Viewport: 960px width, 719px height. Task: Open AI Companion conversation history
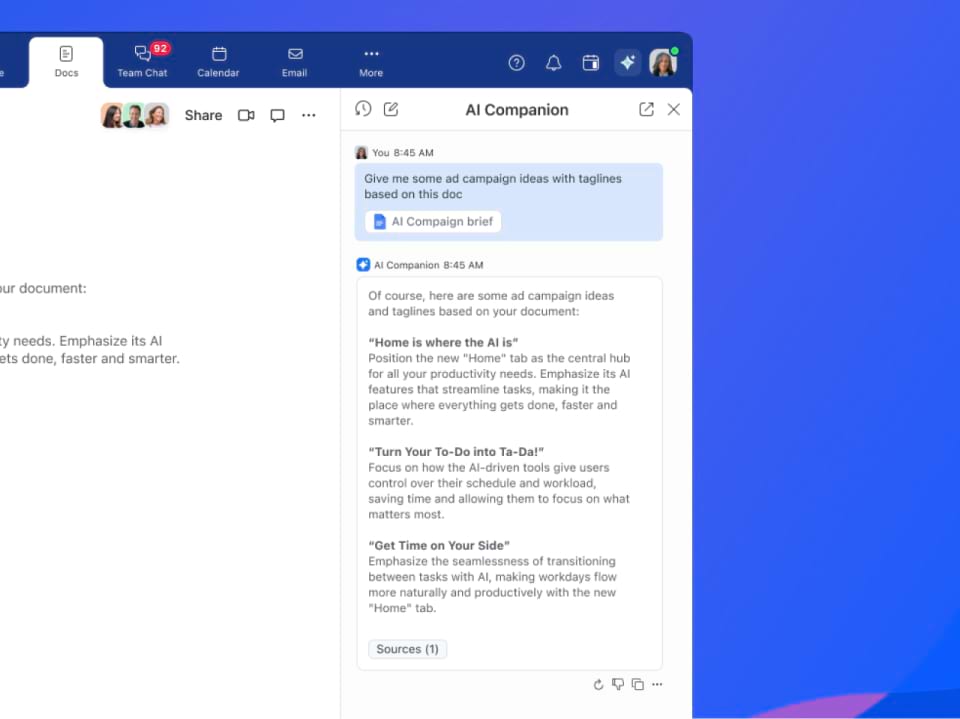click(x=363, y=109)
